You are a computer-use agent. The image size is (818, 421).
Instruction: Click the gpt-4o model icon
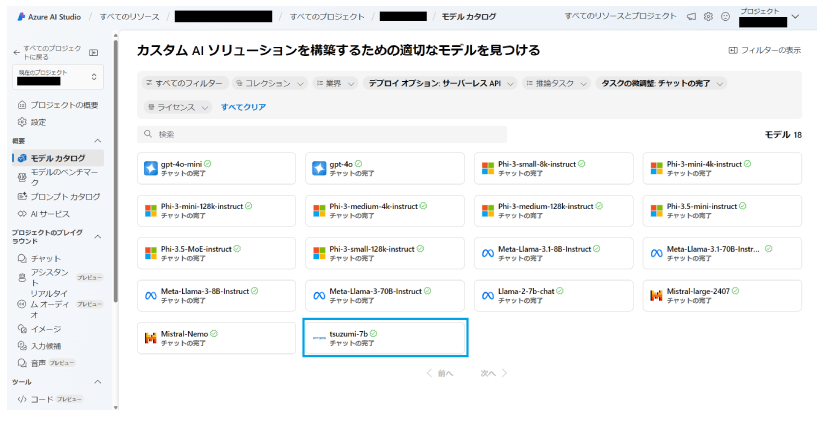point(319,168)
